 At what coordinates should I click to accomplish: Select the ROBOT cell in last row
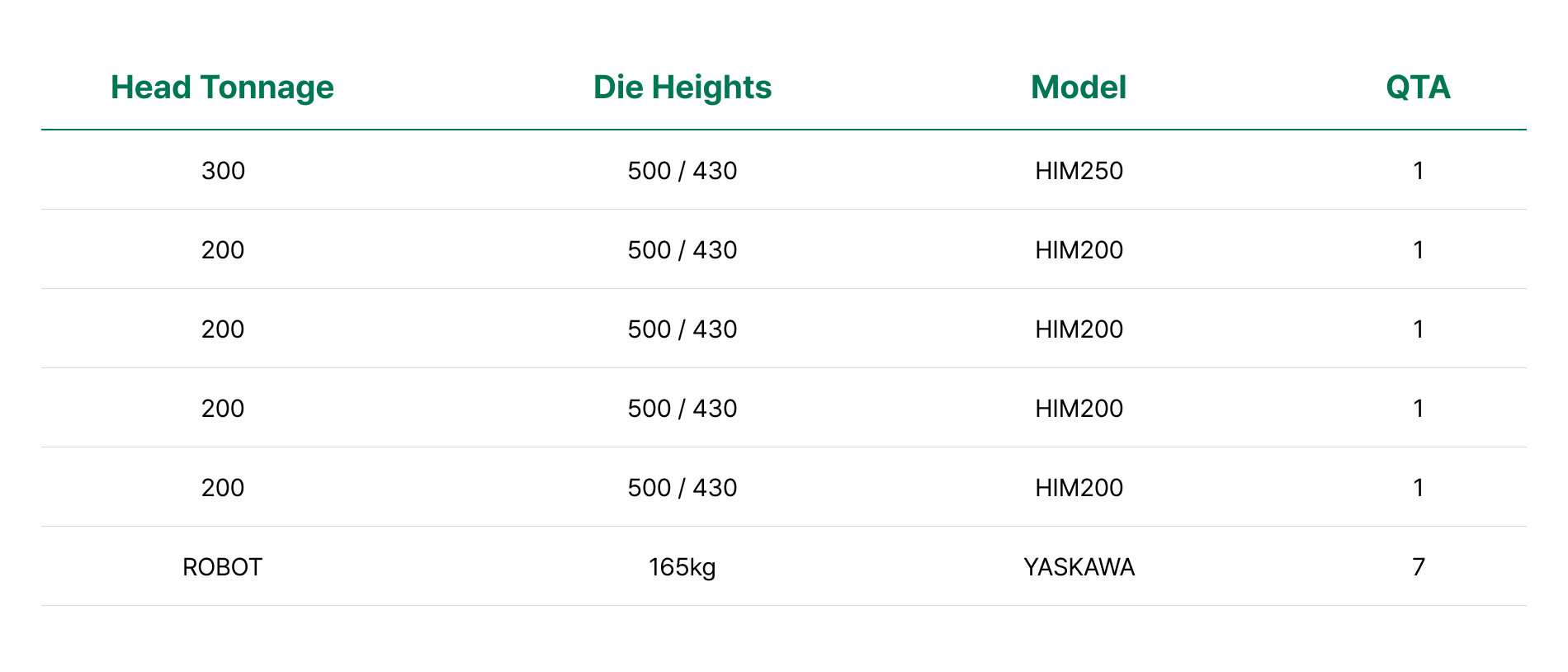click(222, 567)
